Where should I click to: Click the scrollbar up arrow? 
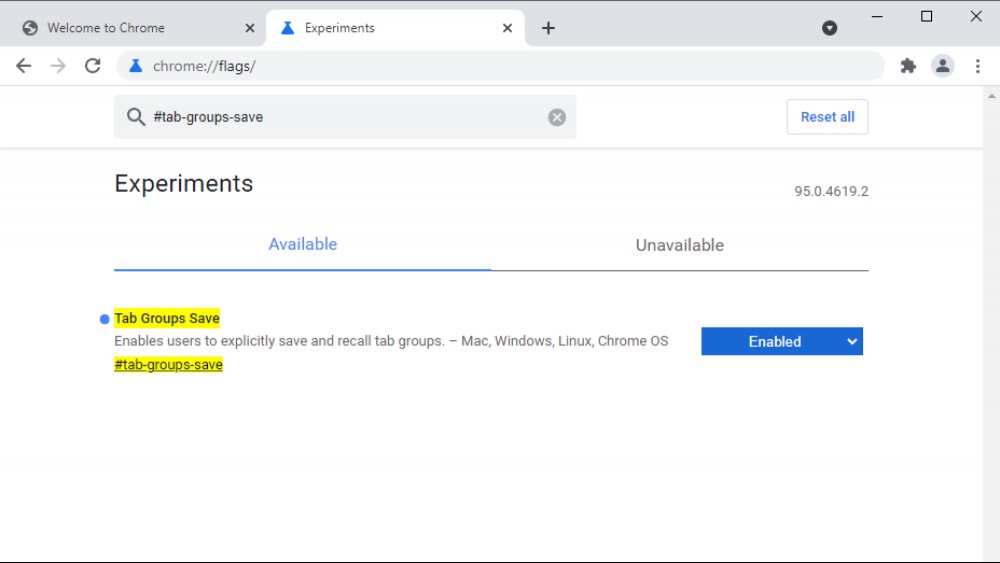(x=991, y=96)
